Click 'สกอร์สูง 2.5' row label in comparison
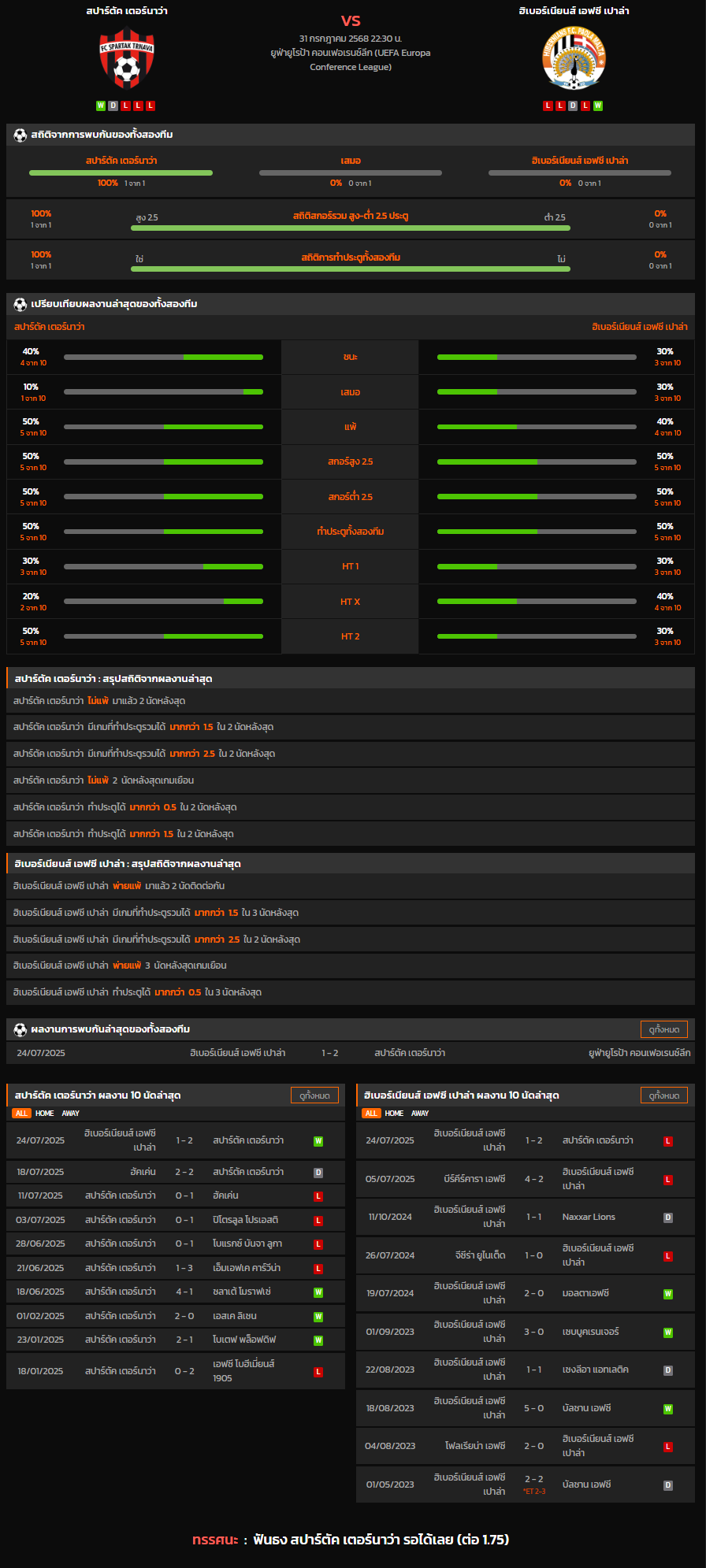The height and width of the screenshot is (1568, 706). (x=351, y=462)
